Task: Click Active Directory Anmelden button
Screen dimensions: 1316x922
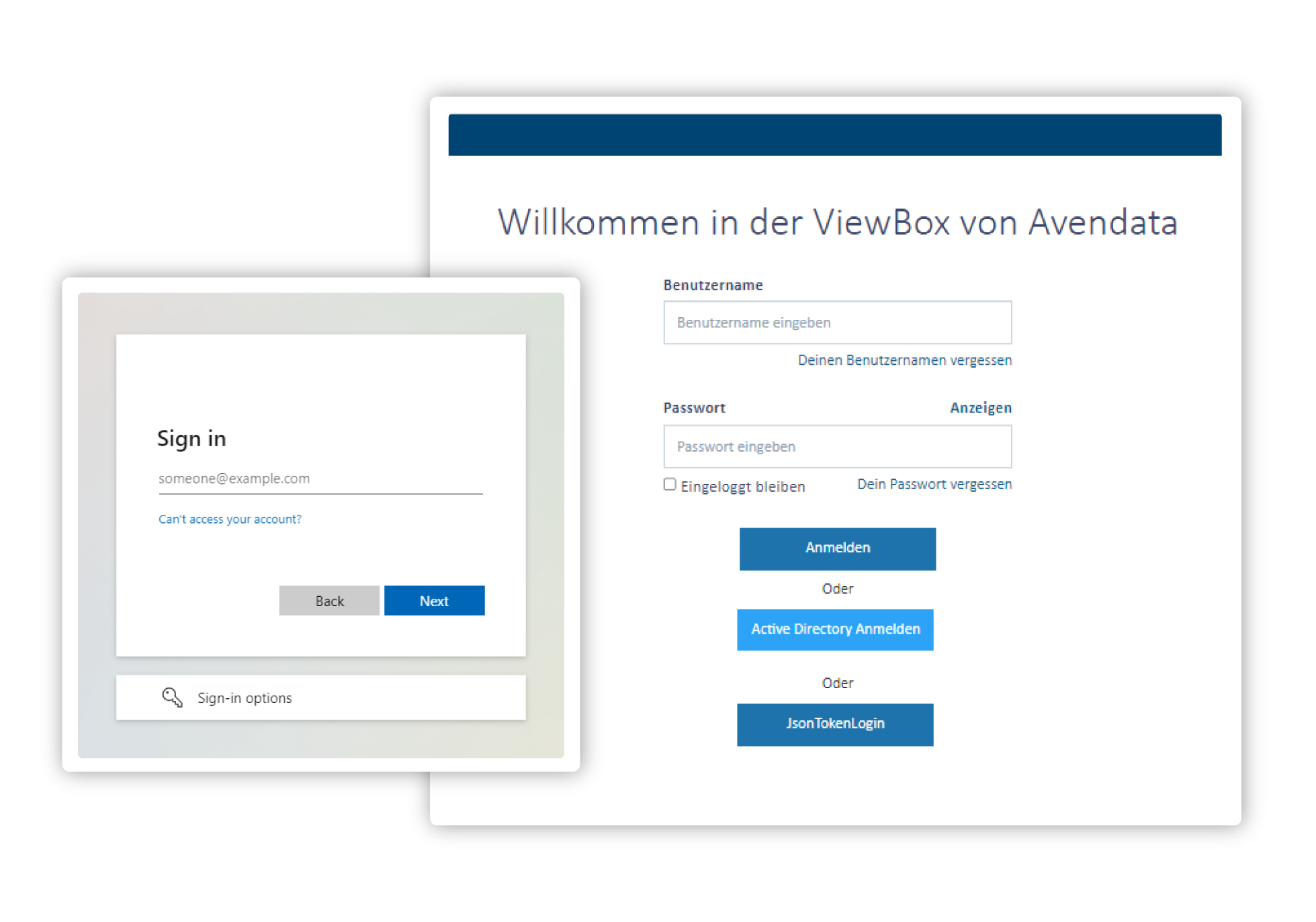Action: coord(838,628)
